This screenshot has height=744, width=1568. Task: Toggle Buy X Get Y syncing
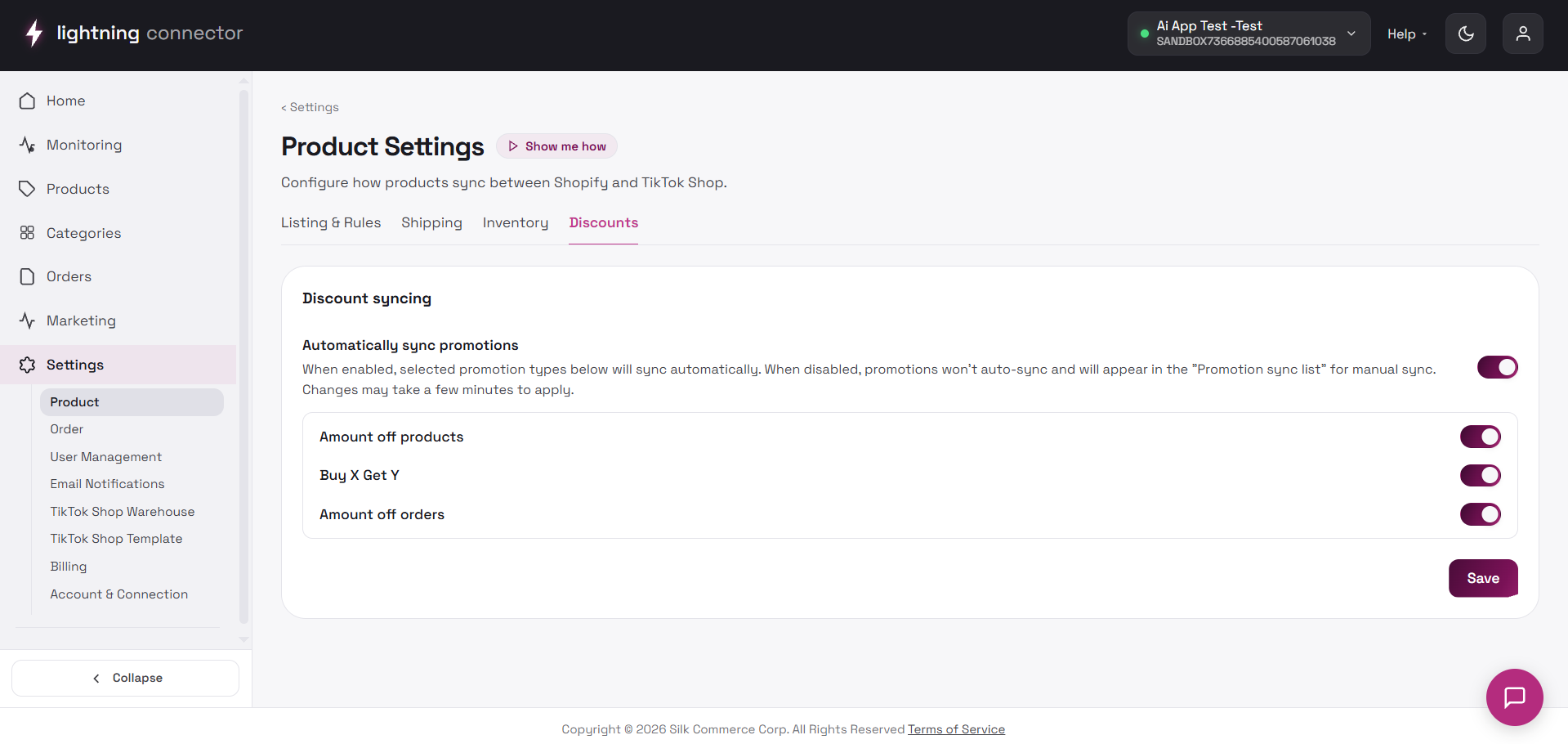1481,475
